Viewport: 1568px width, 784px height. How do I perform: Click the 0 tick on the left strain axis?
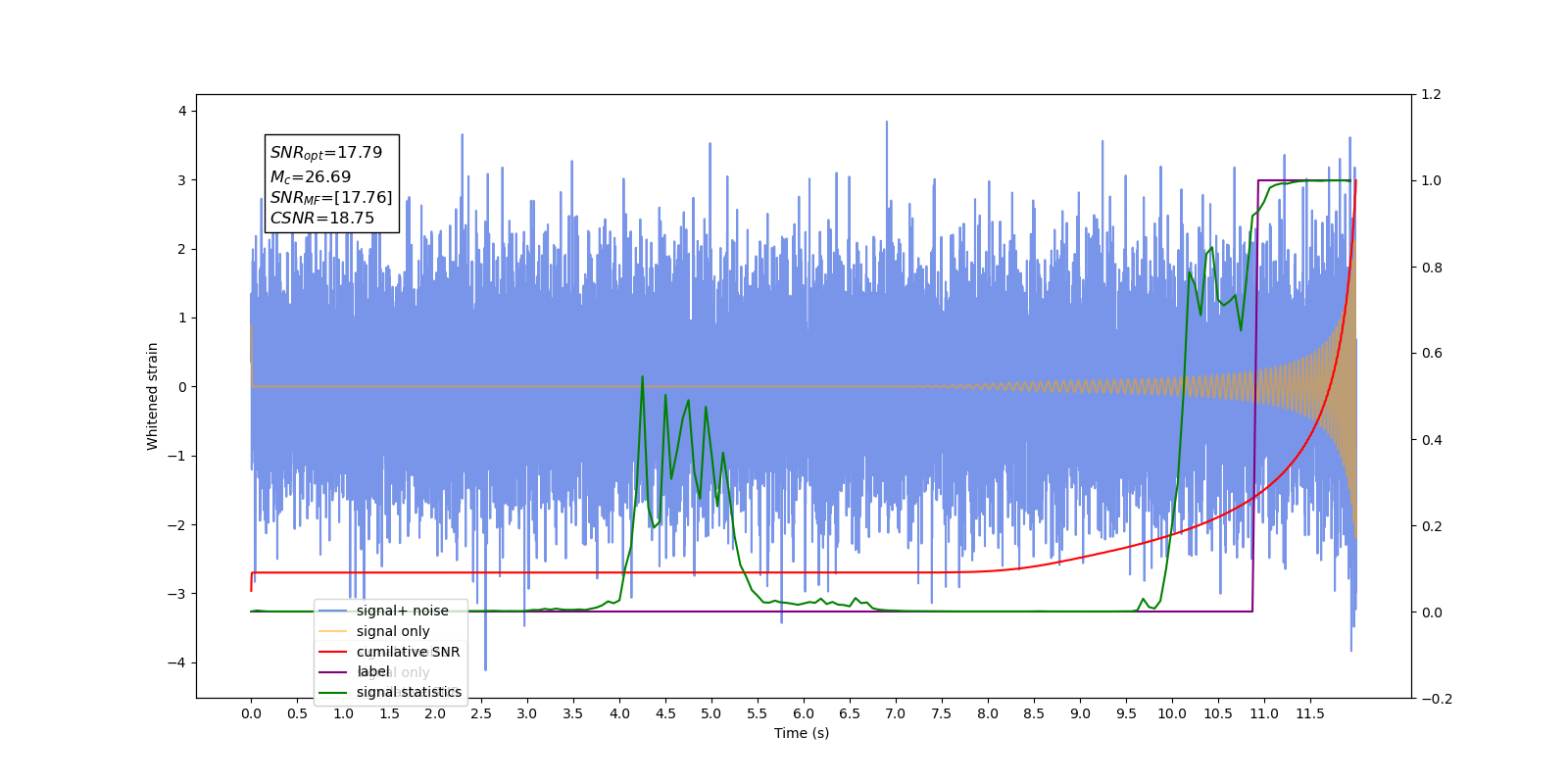182,387
